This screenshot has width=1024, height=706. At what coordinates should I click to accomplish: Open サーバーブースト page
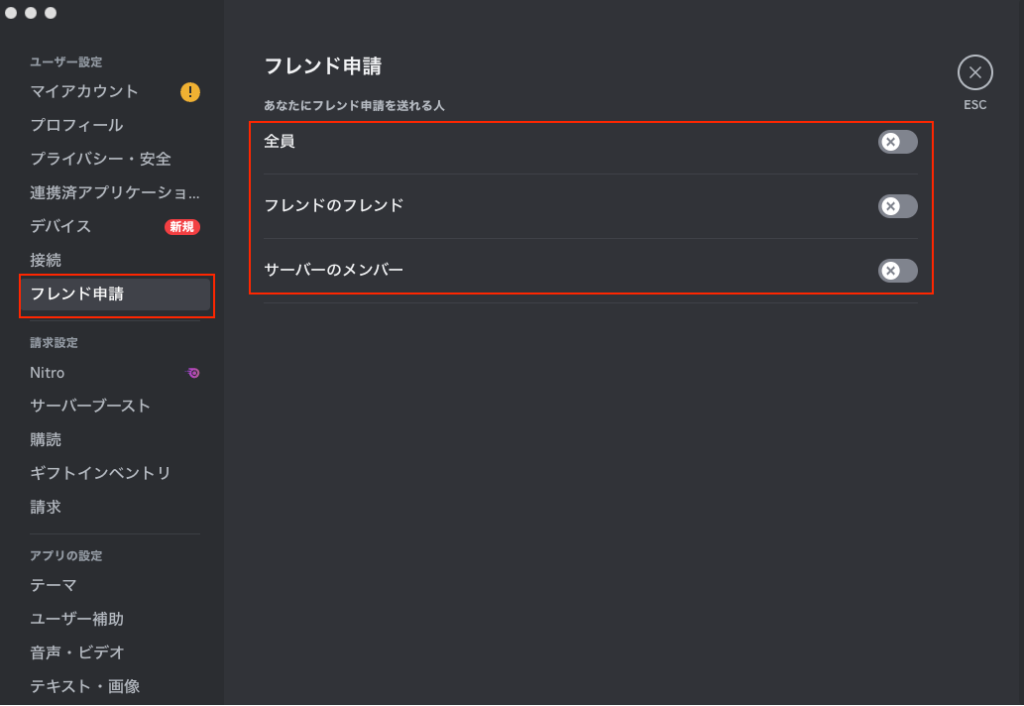pyautogui.click(x=90, y=406)
